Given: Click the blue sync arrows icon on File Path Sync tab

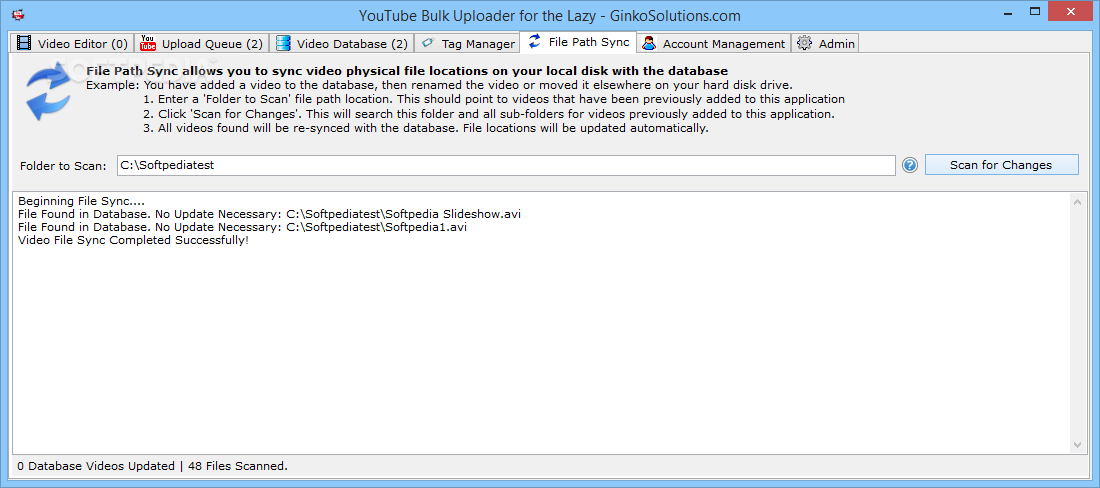Looking at the screenshot, I should (x=535, y=42).
